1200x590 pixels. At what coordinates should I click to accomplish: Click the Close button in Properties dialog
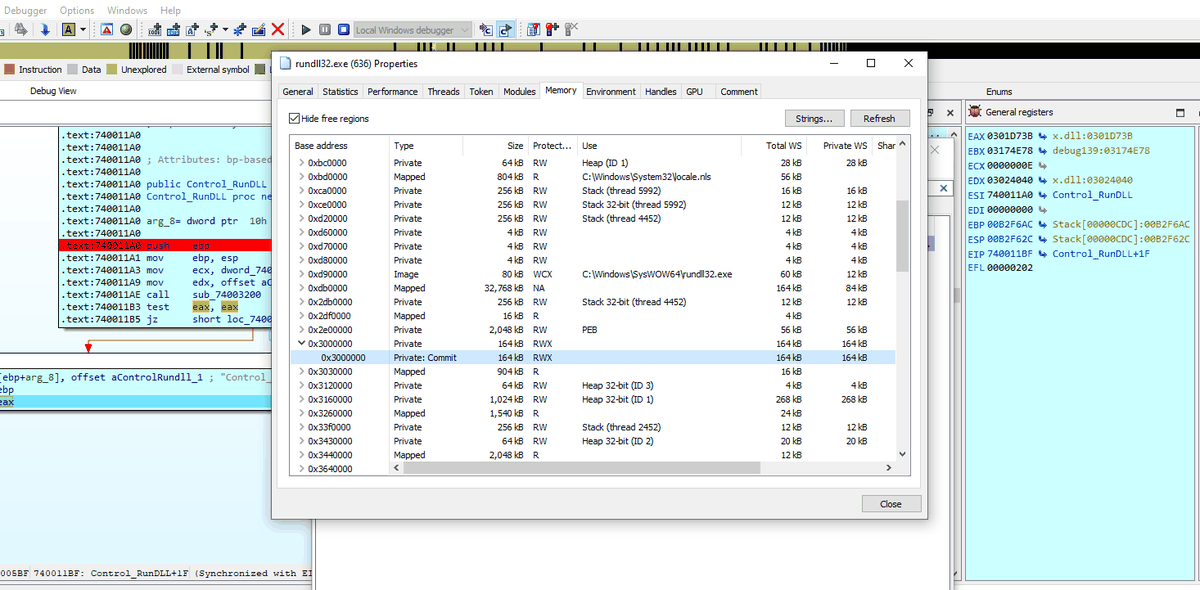point(891,504)
